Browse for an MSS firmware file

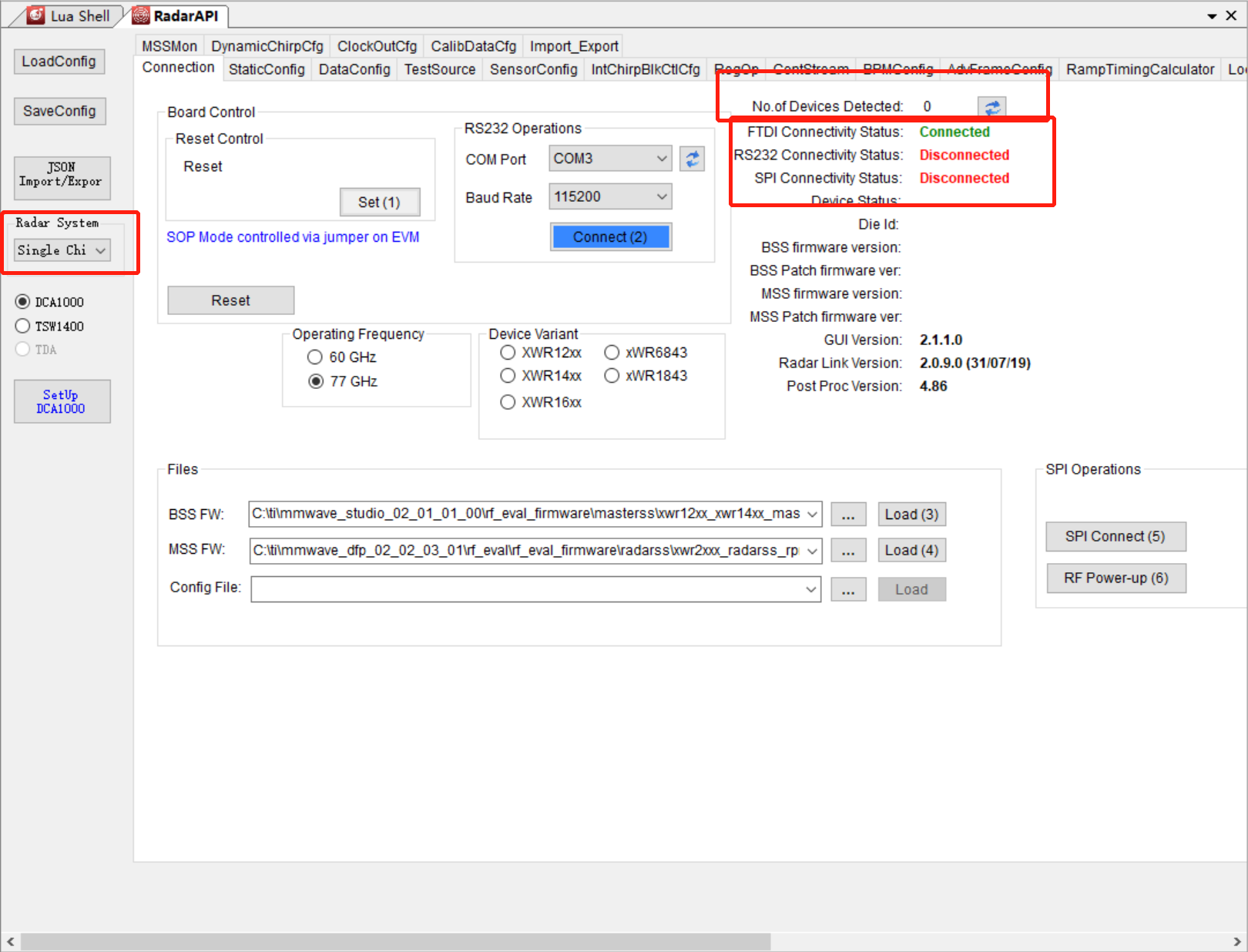848,550
